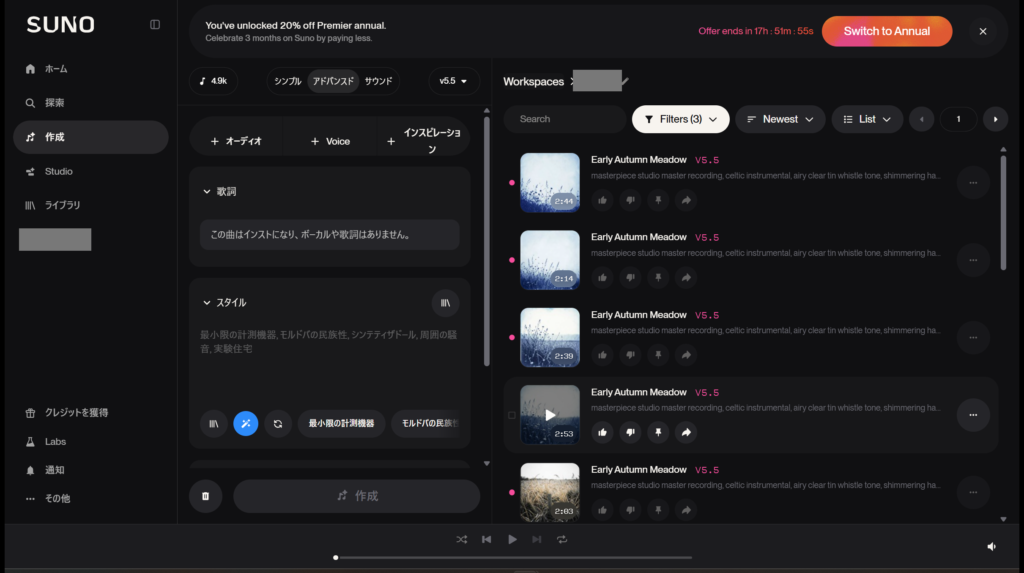Click the 4.9k credits indicator
Image resolution: width=1024 pixels, height=573 pixels.
click(x=214, y=81)
